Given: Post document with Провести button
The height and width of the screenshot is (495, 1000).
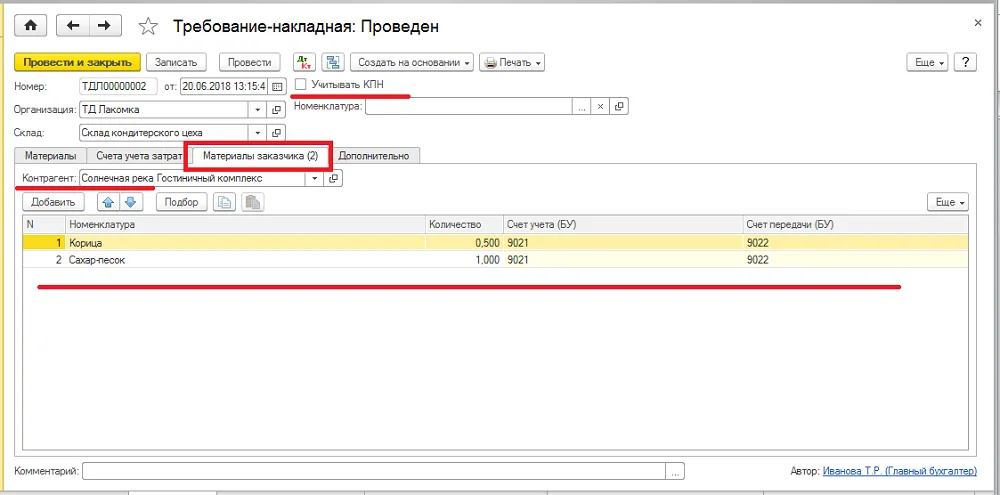Looking at the screenshot, I should point(249,63).
